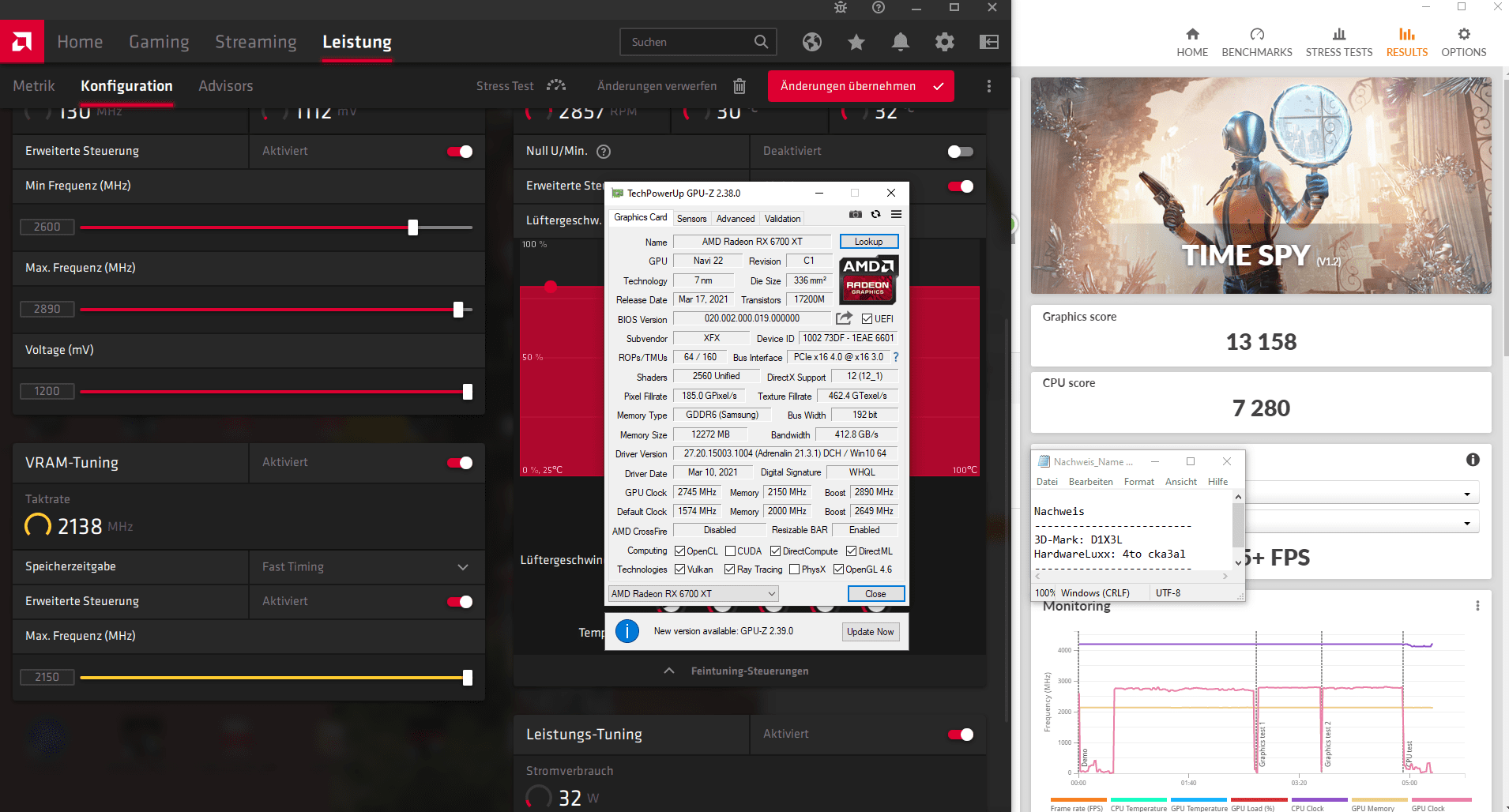Go to 3DMark HOME
Viewport: 1509px width, 812px height.
tap(1192, 43)
